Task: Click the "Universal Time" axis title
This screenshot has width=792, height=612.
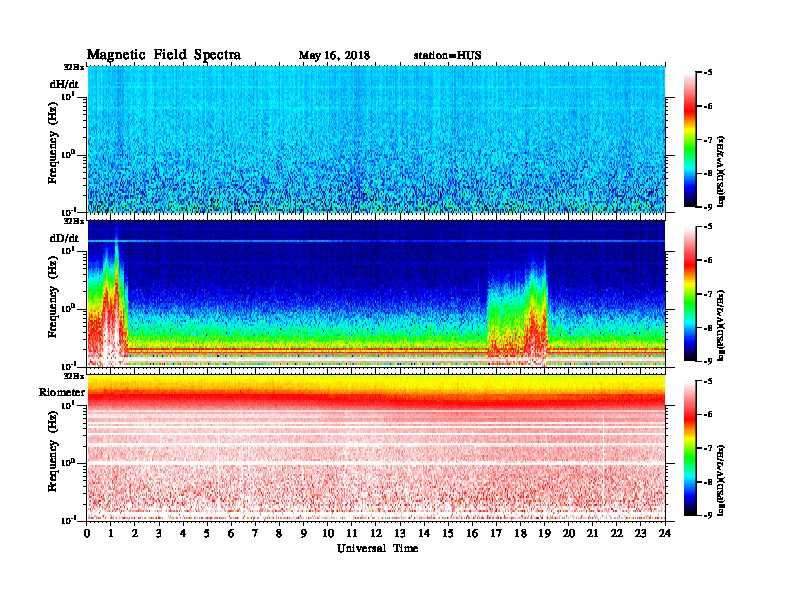Action: (x=377, y=548)
